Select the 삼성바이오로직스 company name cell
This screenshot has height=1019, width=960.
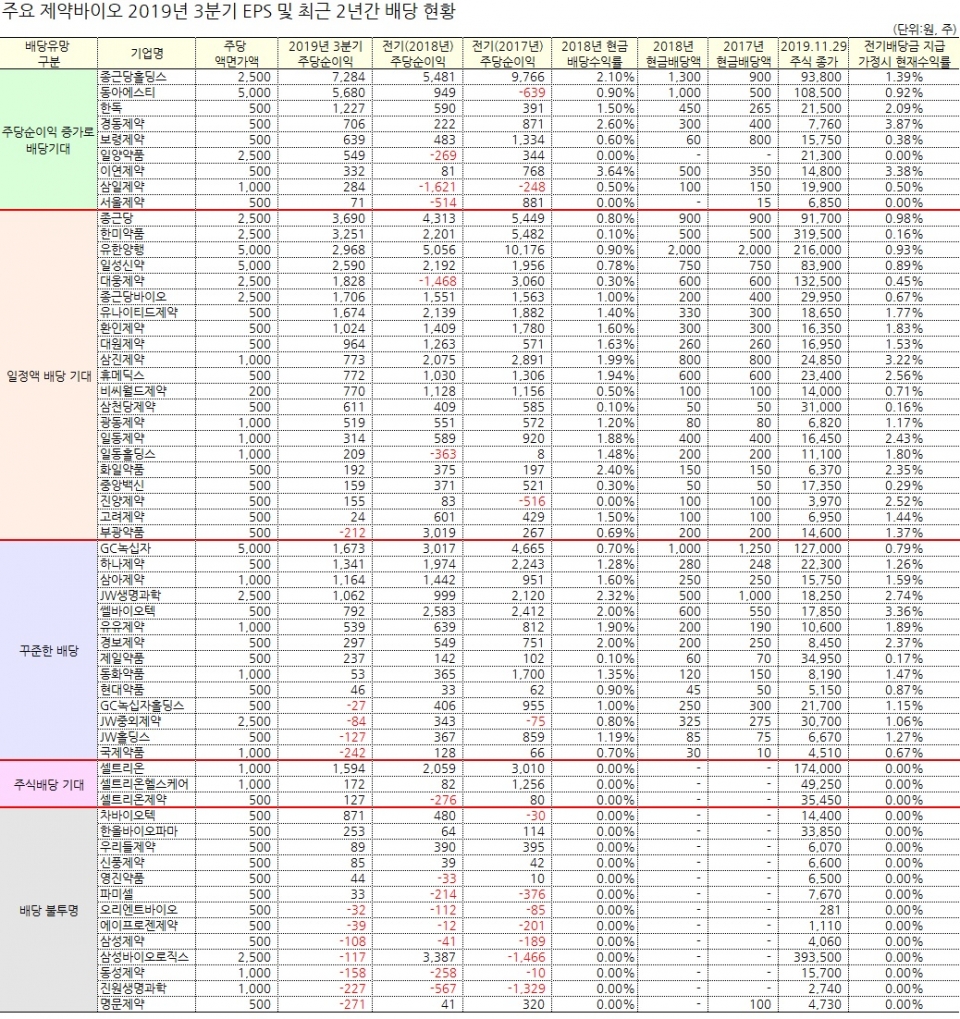[145, 956]
